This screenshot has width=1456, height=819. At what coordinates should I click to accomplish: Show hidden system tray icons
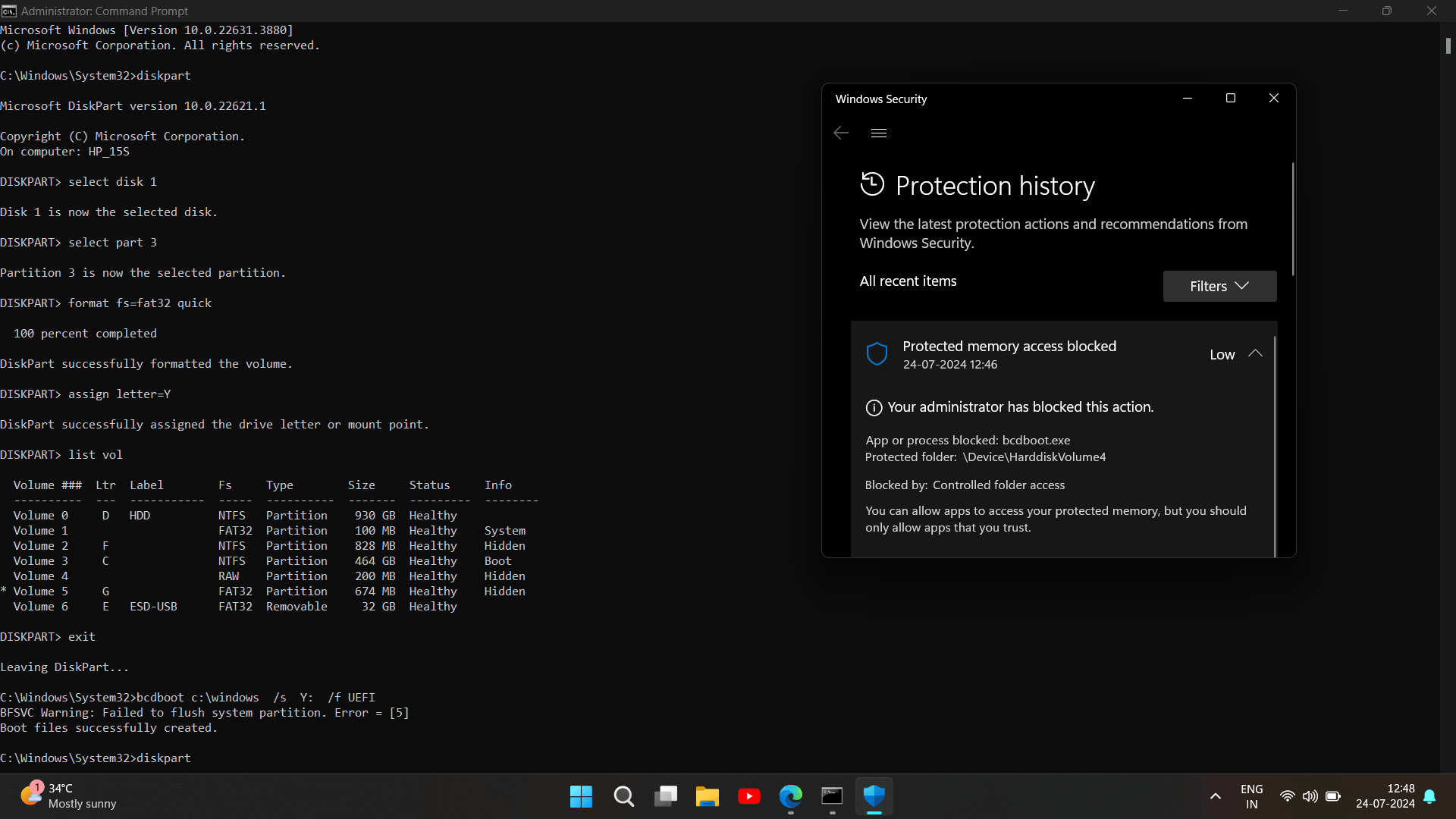(1216, 796)
